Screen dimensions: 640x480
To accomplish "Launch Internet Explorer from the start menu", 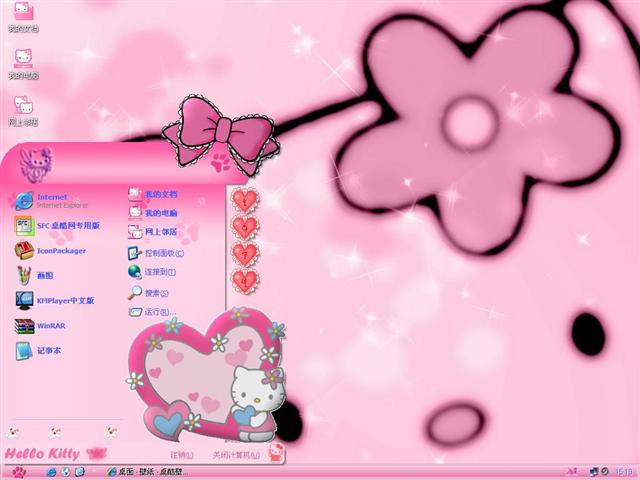I will click(52, 201).
